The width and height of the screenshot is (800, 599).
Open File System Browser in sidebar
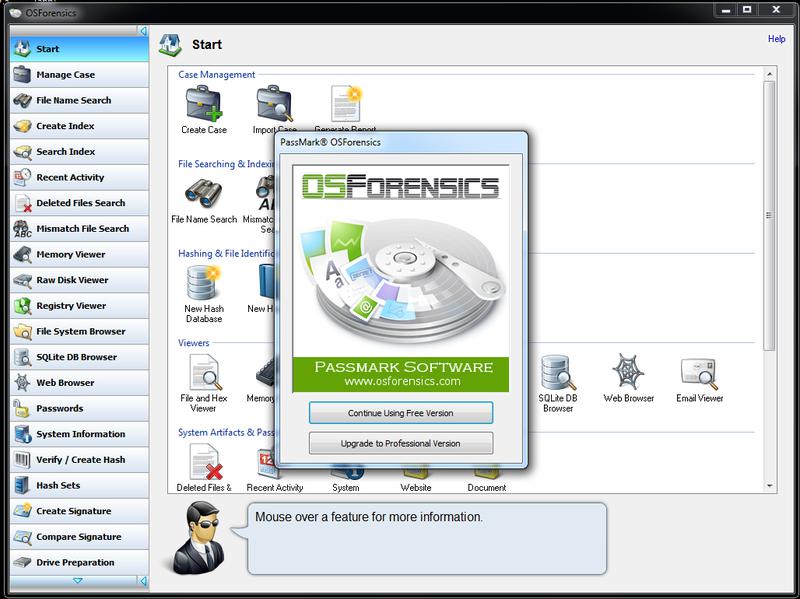(x=80, y=331)
